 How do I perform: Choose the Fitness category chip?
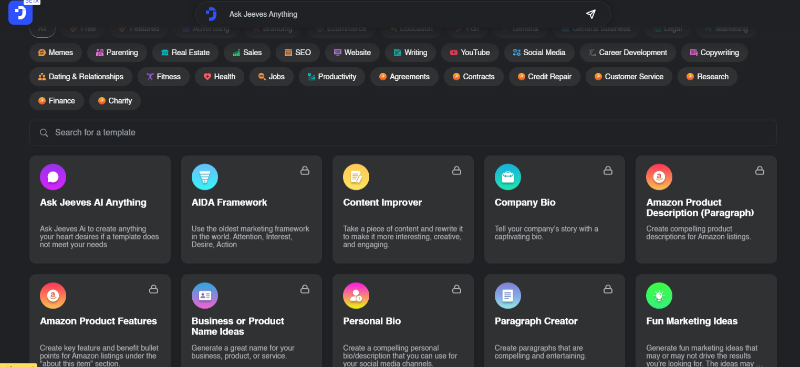(x=164, y=77)
